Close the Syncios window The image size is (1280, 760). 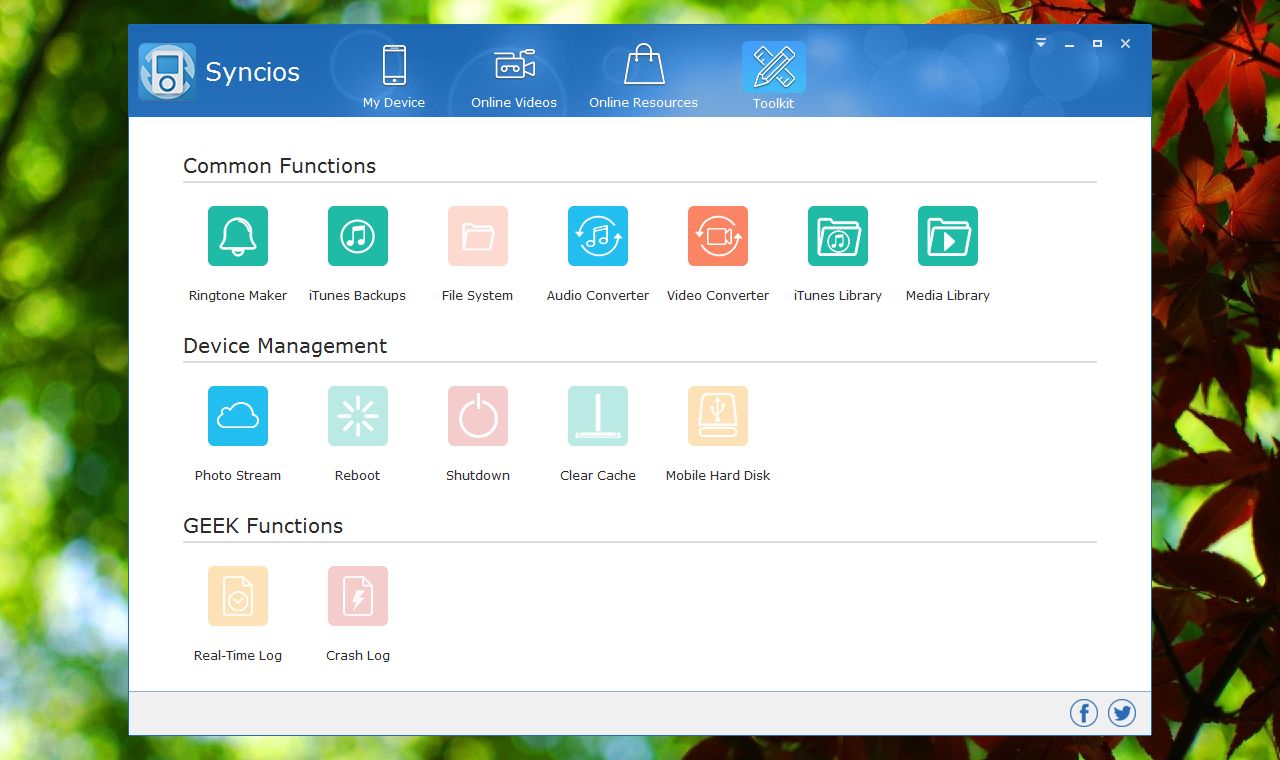[x=1125, y=44]
